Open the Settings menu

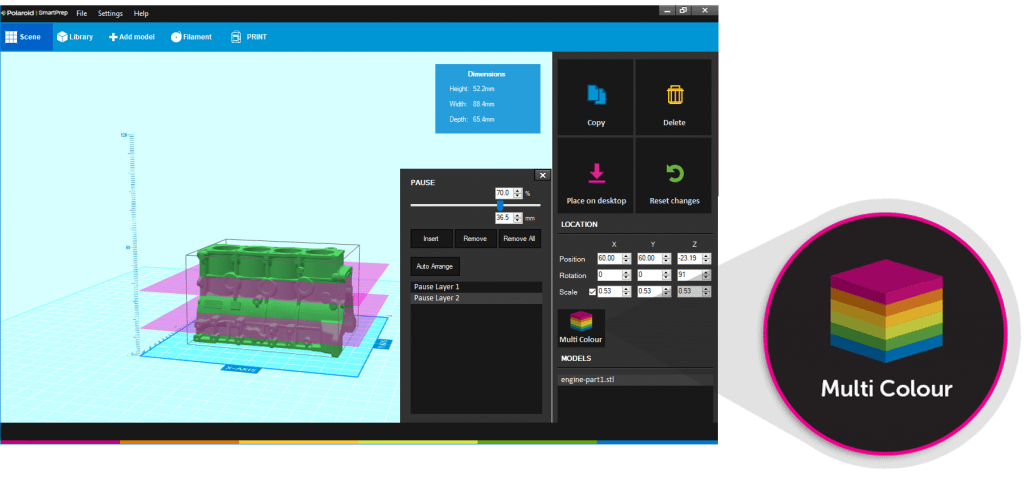(x=110, y=13)
